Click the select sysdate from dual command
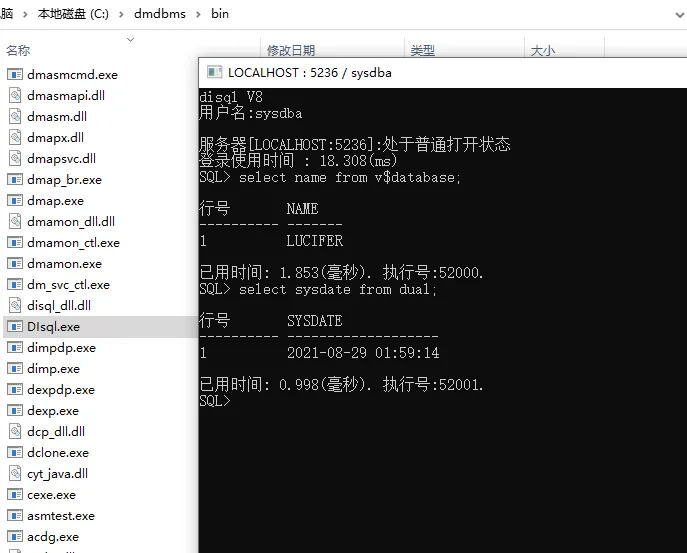Image resolution: width=687 pixels, height=553 pixels. click(338, 289)
